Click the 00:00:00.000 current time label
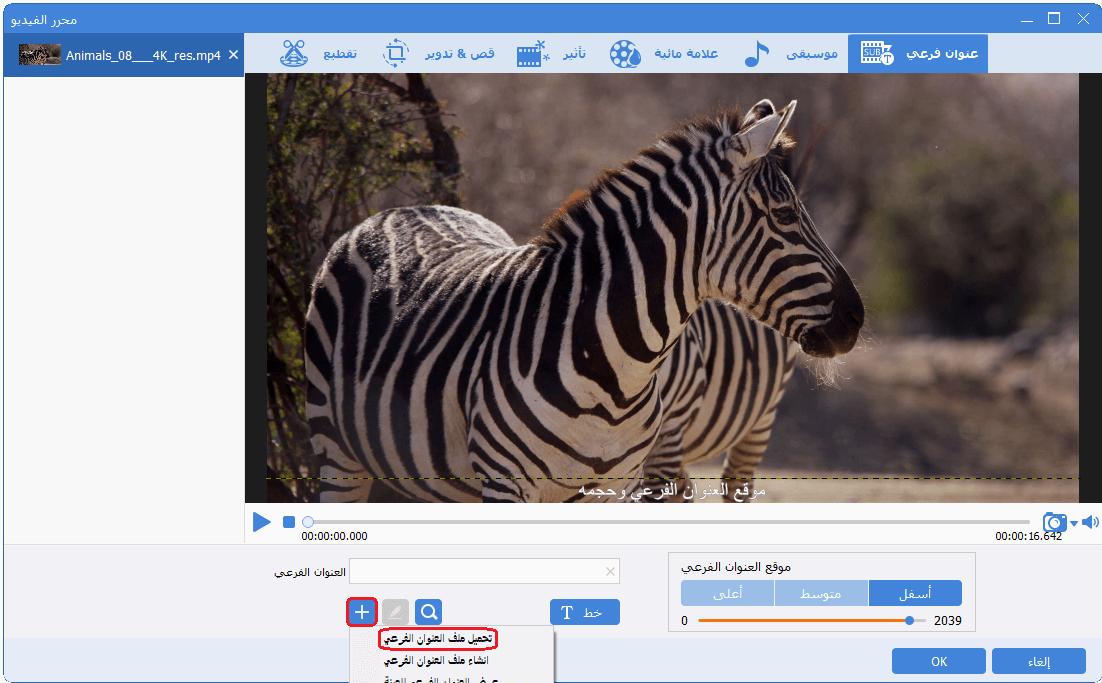Image resolution: width=1102 pixels, height=683 pixels. [x=335, y=536]
